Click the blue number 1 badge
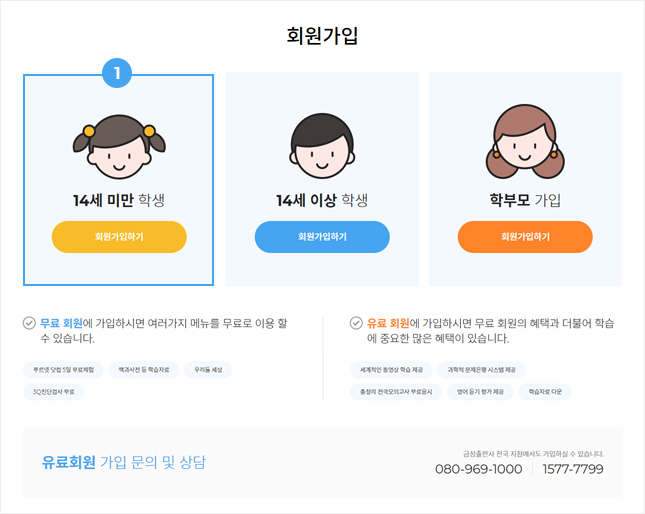Image resolution: width=645 pixels, height=514 pixels. pyautogui.click(x=117, y=73)
